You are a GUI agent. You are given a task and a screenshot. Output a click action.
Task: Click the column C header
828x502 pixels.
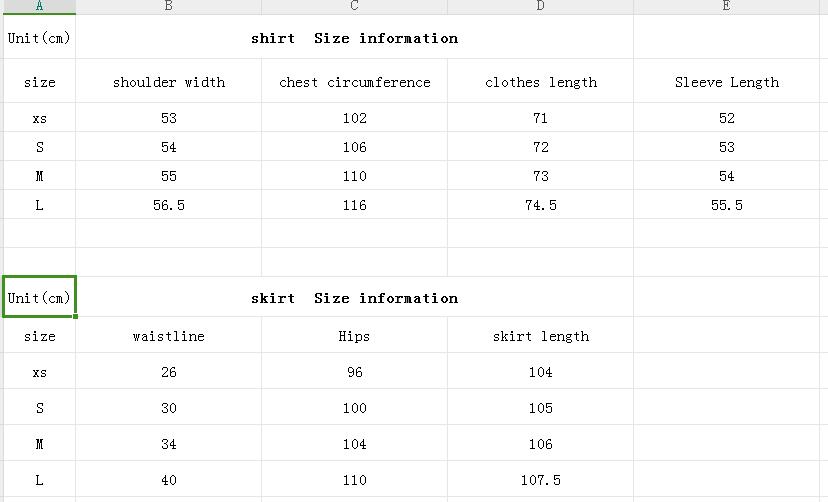click(354, 6)
